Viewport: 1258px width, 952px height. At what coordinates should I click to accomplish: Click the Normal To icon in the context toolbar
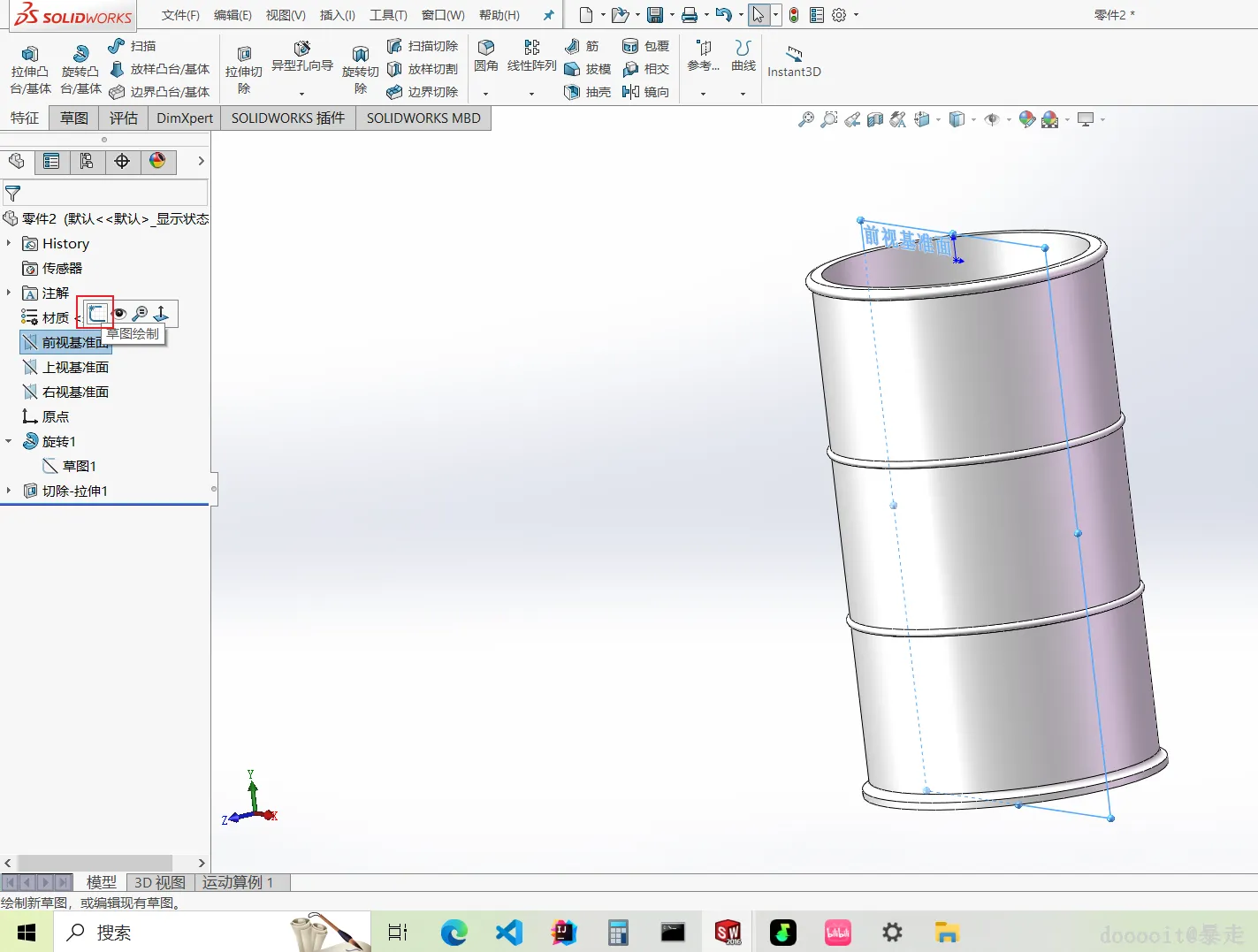(161, 313)
